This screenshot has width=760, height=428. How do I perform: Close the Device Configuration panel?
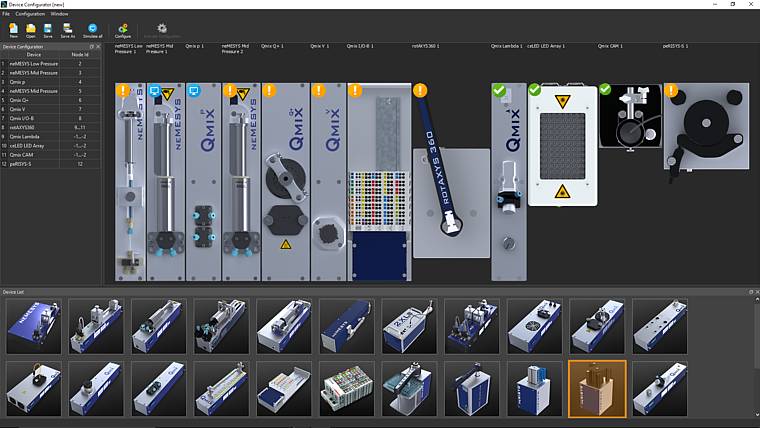tap(98, 47)
